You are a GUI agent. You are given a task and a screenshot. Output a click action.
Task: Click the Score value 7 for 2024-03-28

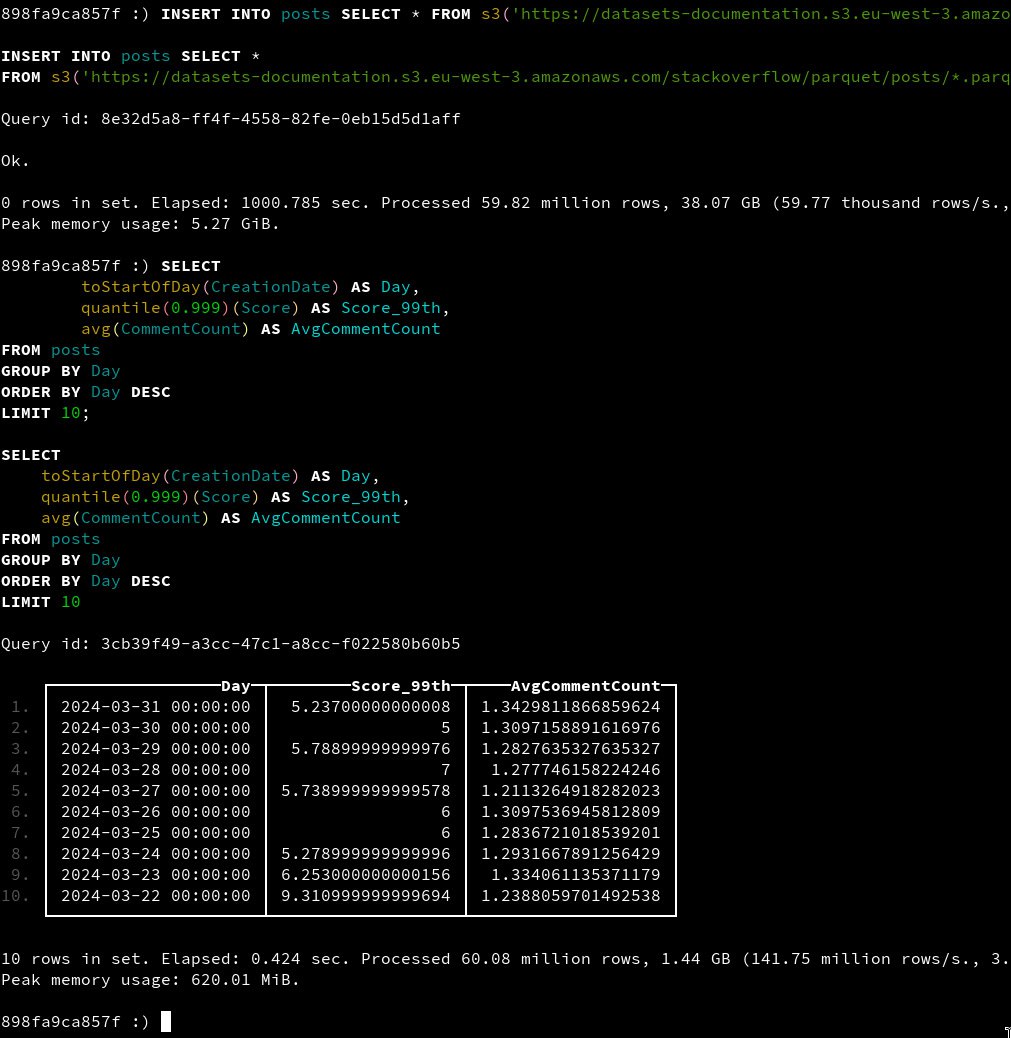(x=445, y=770)
